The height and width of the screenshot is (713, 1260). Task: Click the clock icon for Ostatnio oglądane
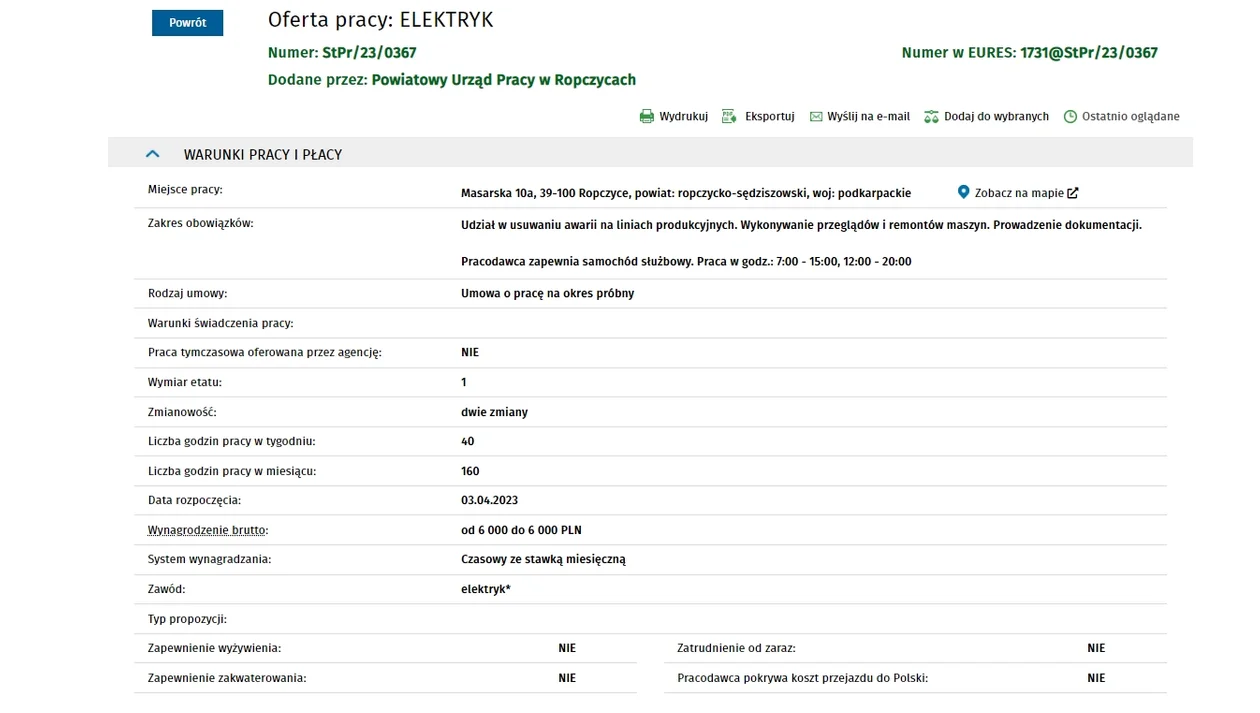(1070, 117)
